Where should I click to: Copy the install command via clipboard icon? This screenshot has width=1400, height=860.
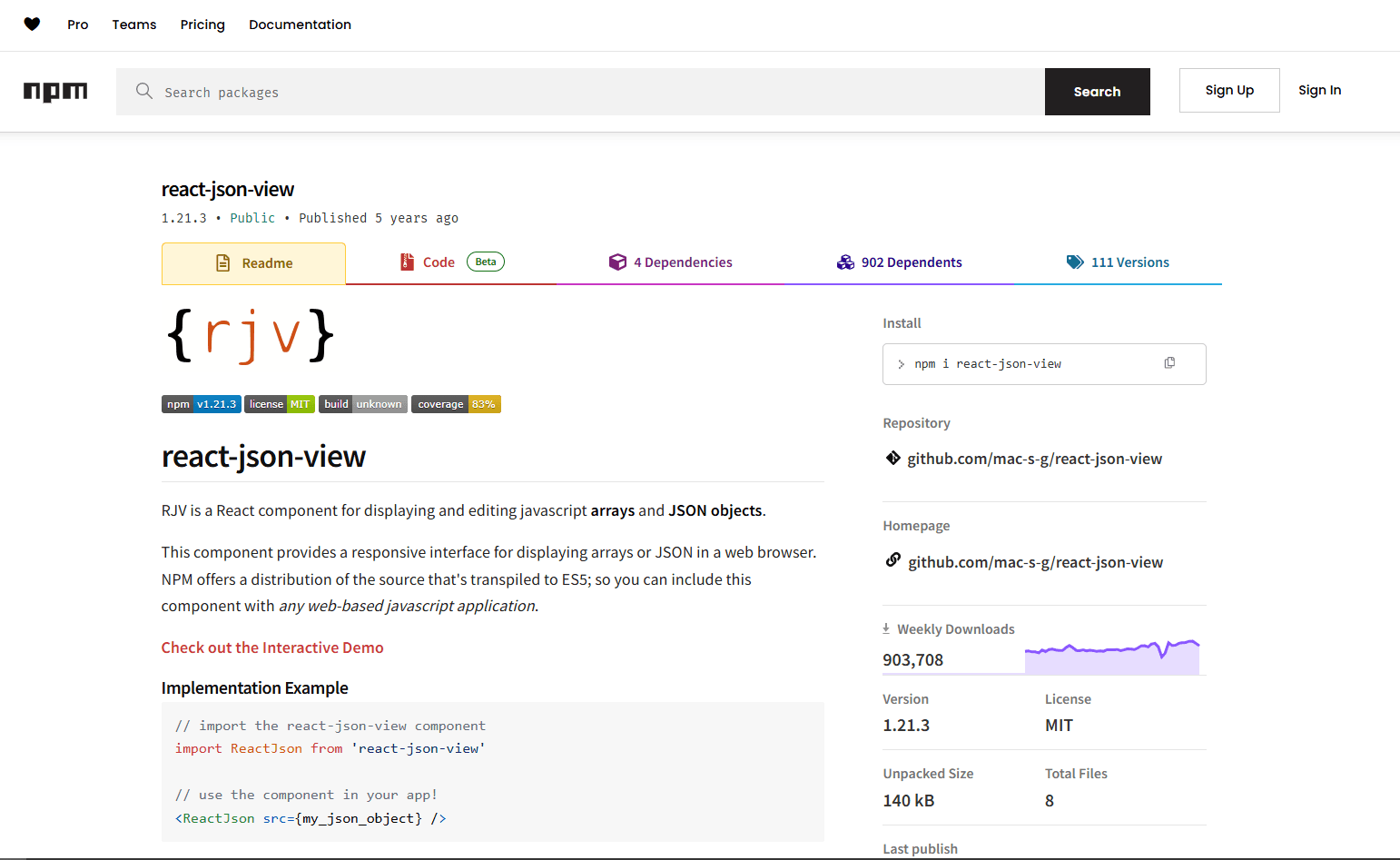click(1169, 362)
